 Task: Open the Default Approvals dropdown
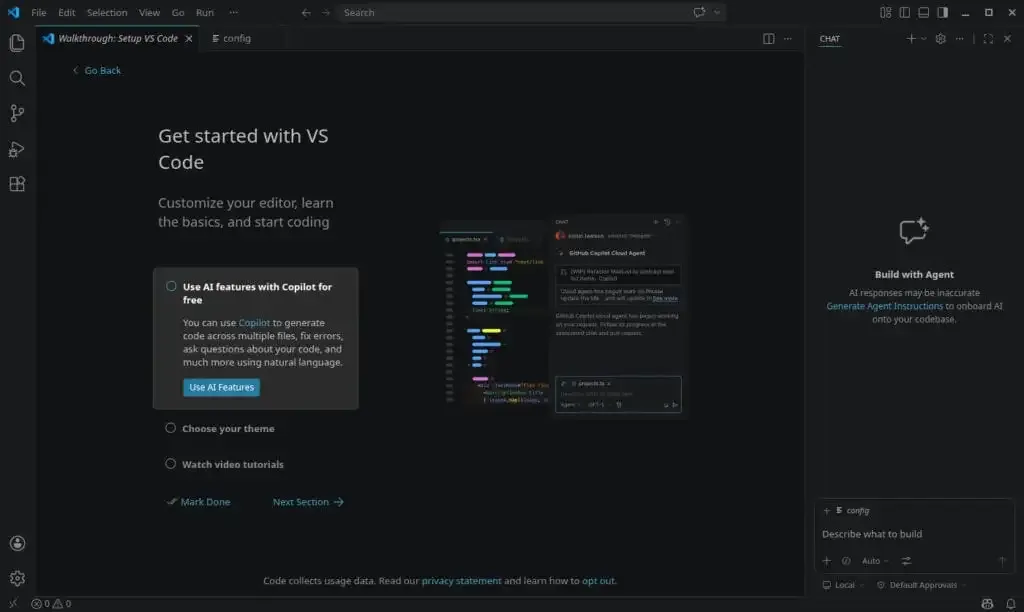point(921,585)
